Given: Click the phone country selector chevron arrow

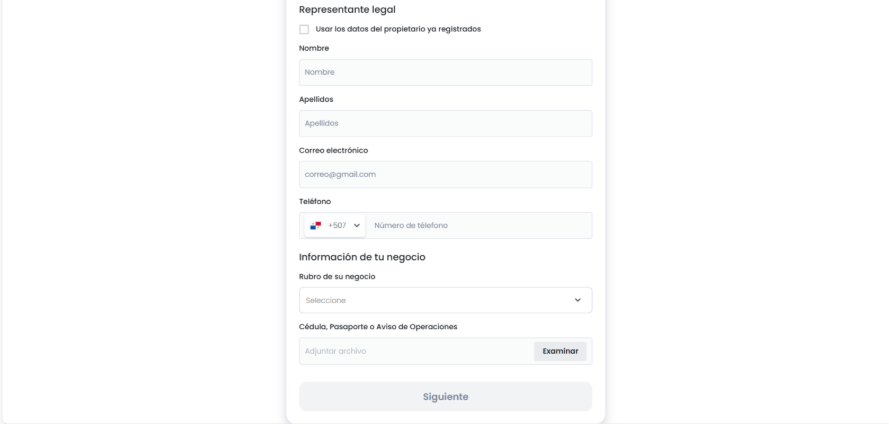Looking at the screenshot, I should 357,226.
